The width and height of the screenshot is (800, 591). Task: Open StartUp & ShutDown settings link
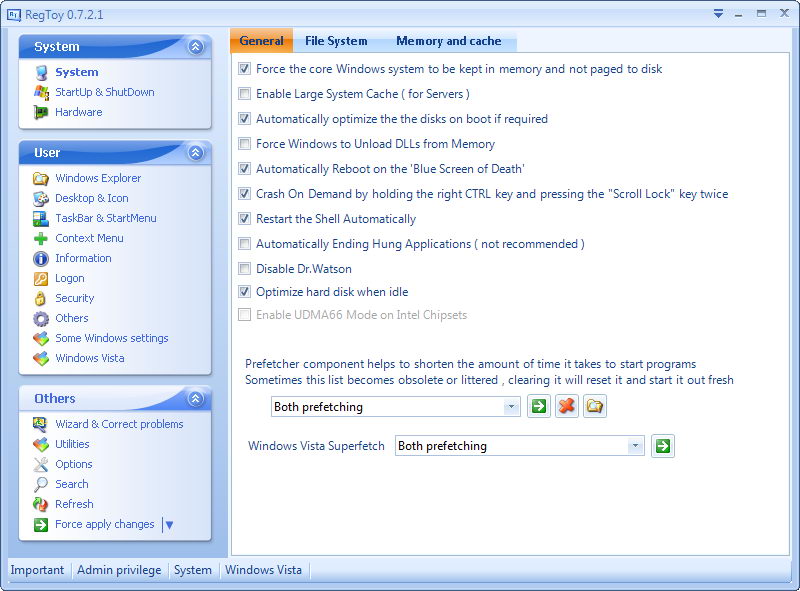pos(105,92)
